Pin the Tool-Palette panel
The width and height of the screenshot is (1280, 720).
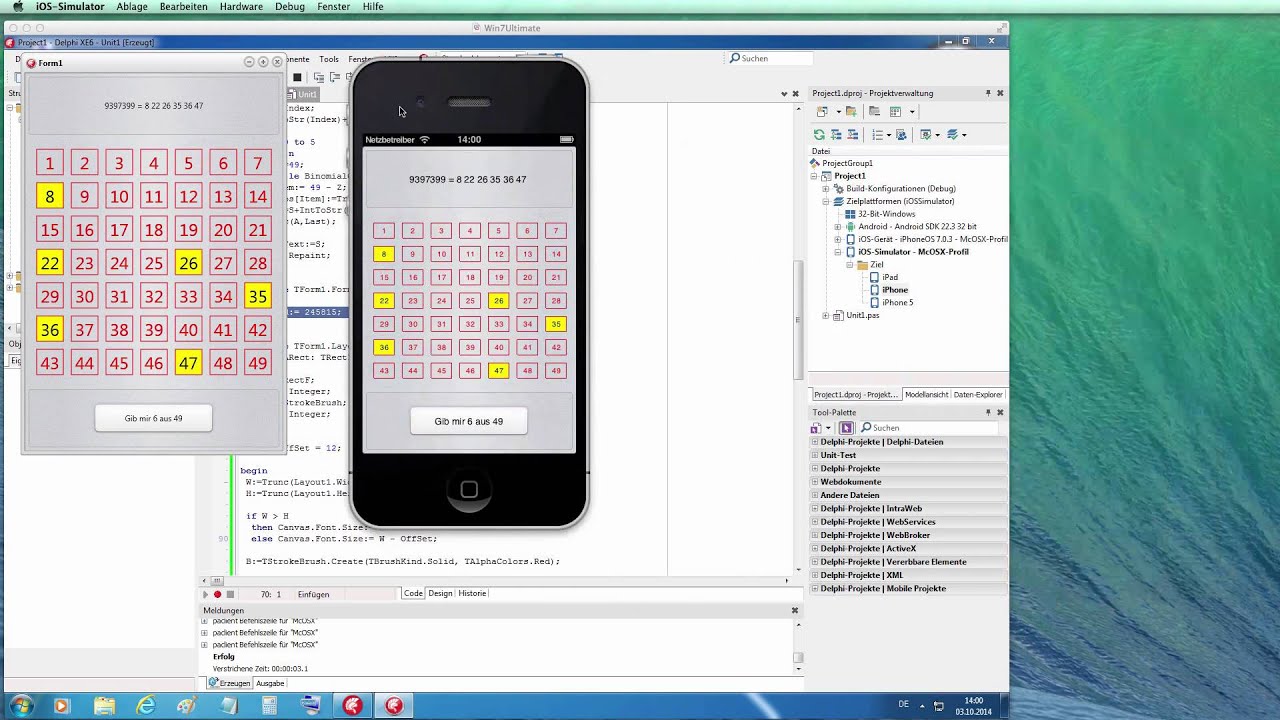coord(987,412)
